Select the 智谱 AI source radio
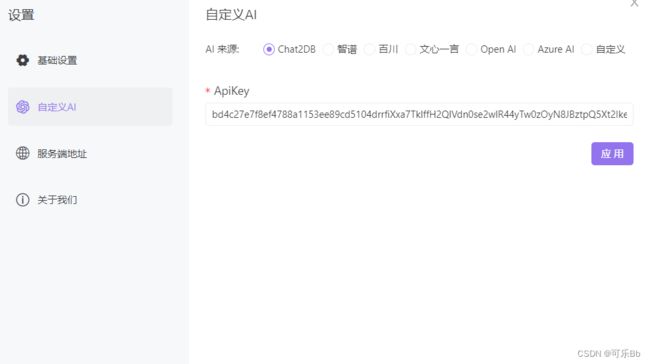The image size is (650, 364). point(328,49)
